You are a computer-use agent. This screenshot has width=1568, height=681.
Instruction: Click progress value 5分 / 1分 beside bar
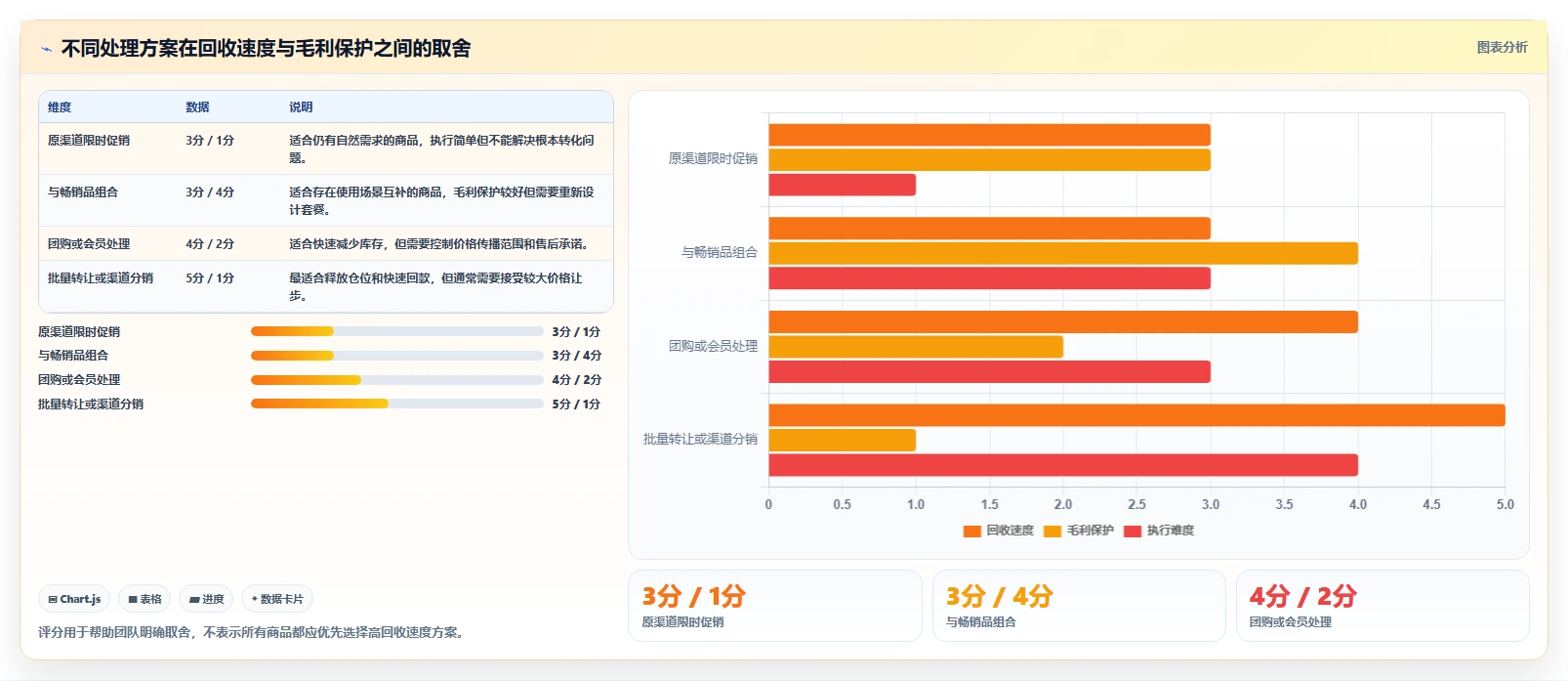tap(576, 404)
